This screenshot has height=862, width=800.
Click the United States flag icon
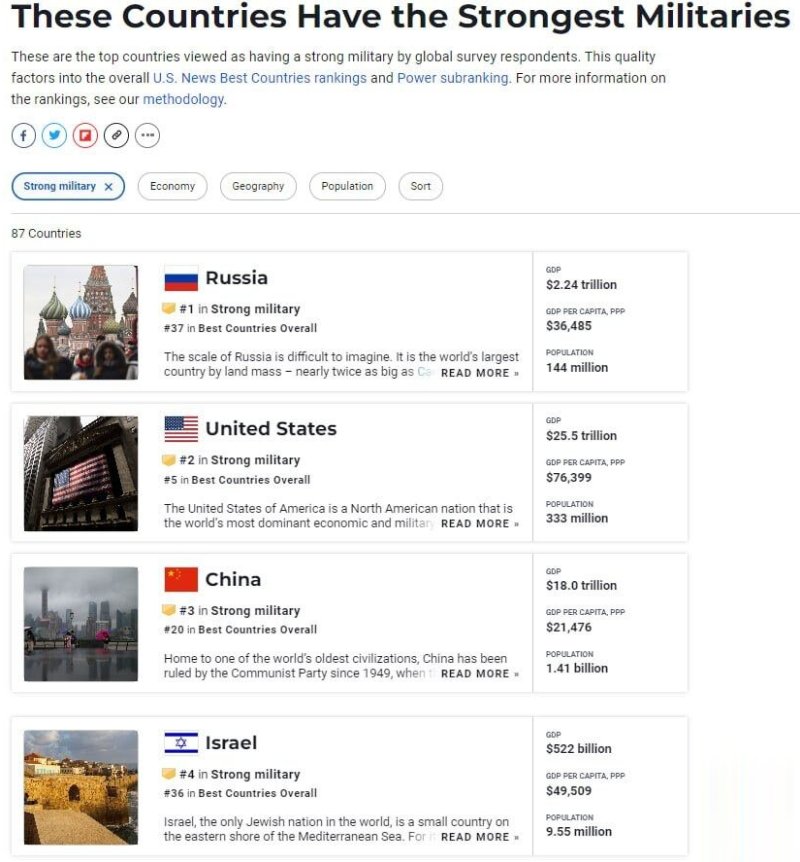(181, 429)
